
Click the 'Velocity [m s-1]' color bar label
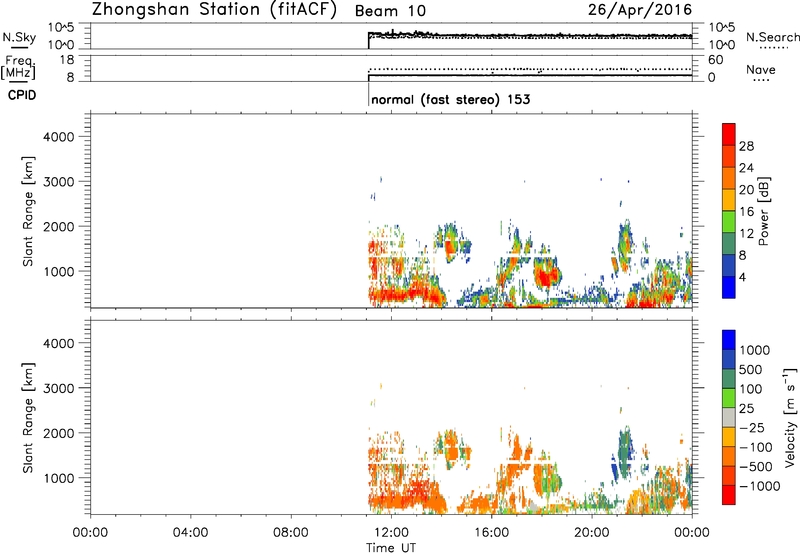790,417
